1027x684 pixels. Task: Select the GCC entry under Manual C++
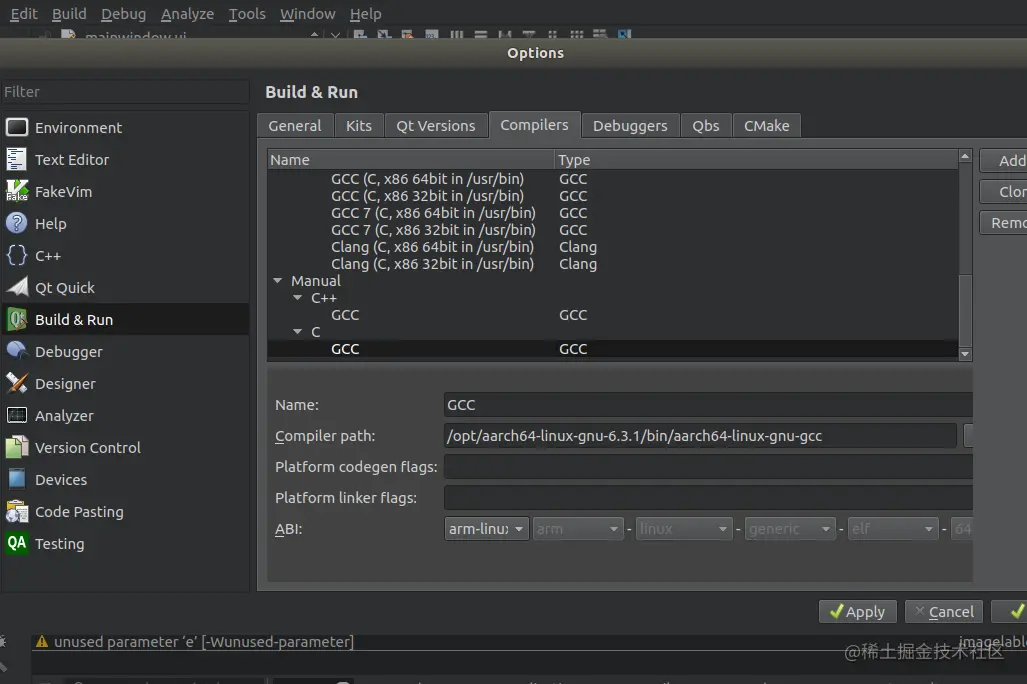[612, 315]
